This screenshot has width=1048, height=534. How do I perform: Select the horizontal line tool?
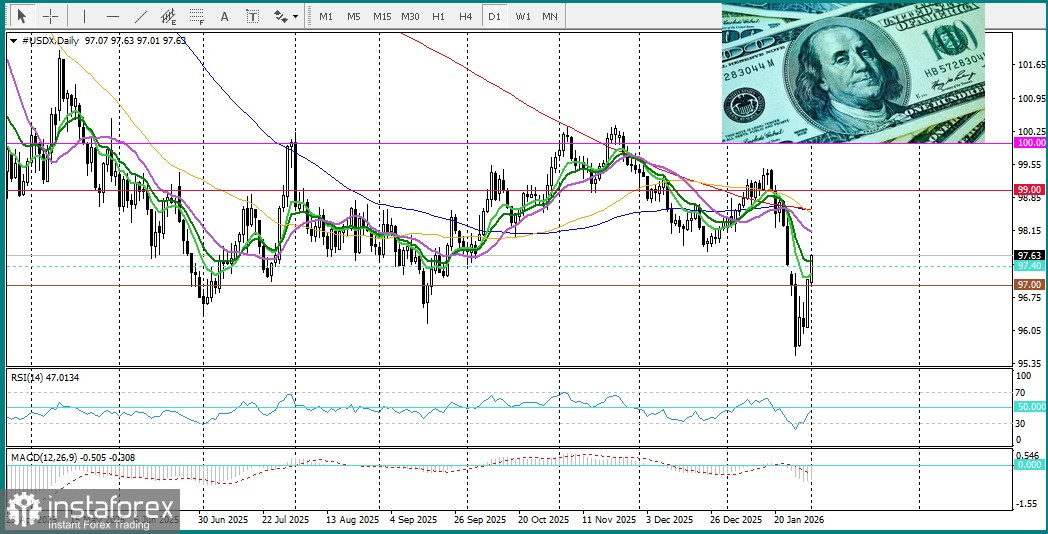point(112,16)
